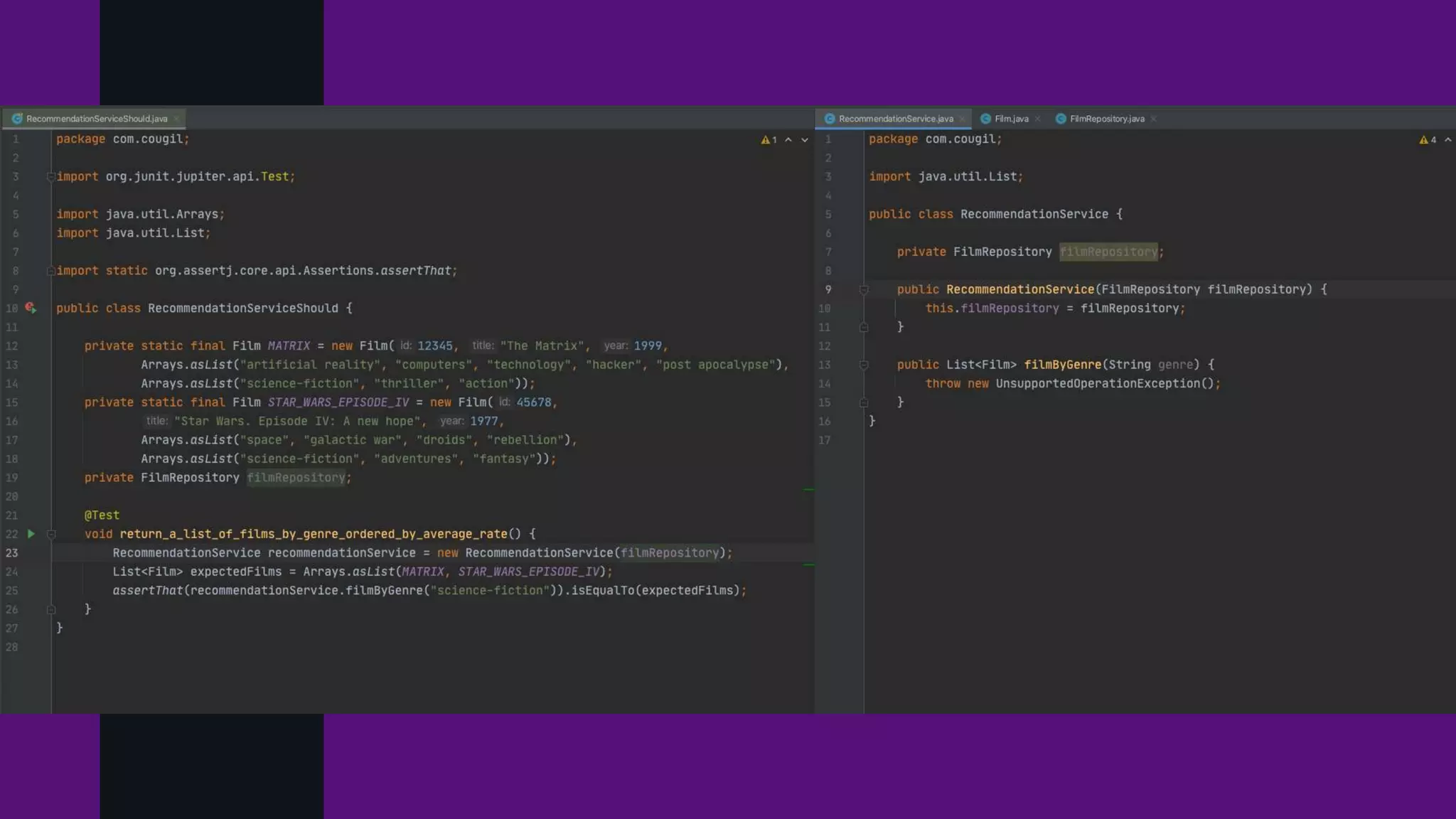Click line number 23 in left gutter
Screen dimensions: 1456x819
[12, 553]
